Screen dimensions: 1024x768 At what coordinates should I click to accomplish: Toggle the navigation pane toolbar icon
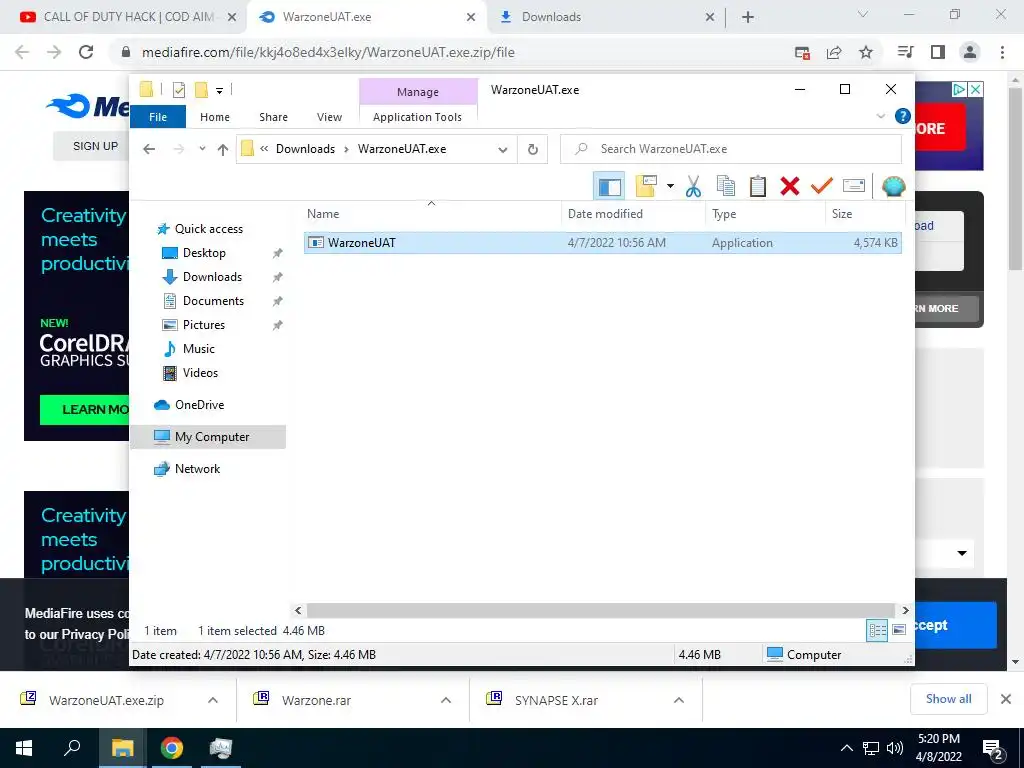point(609,186)
